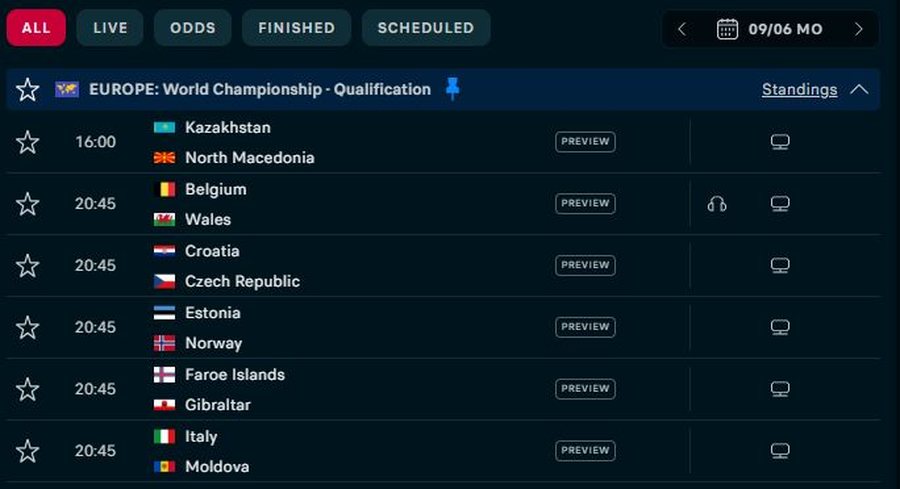900x489 pixels.
Task: Click TV icon for Kazakhstan vs North Macedonia
Action: pyautogui.click(x=780, y=142)
